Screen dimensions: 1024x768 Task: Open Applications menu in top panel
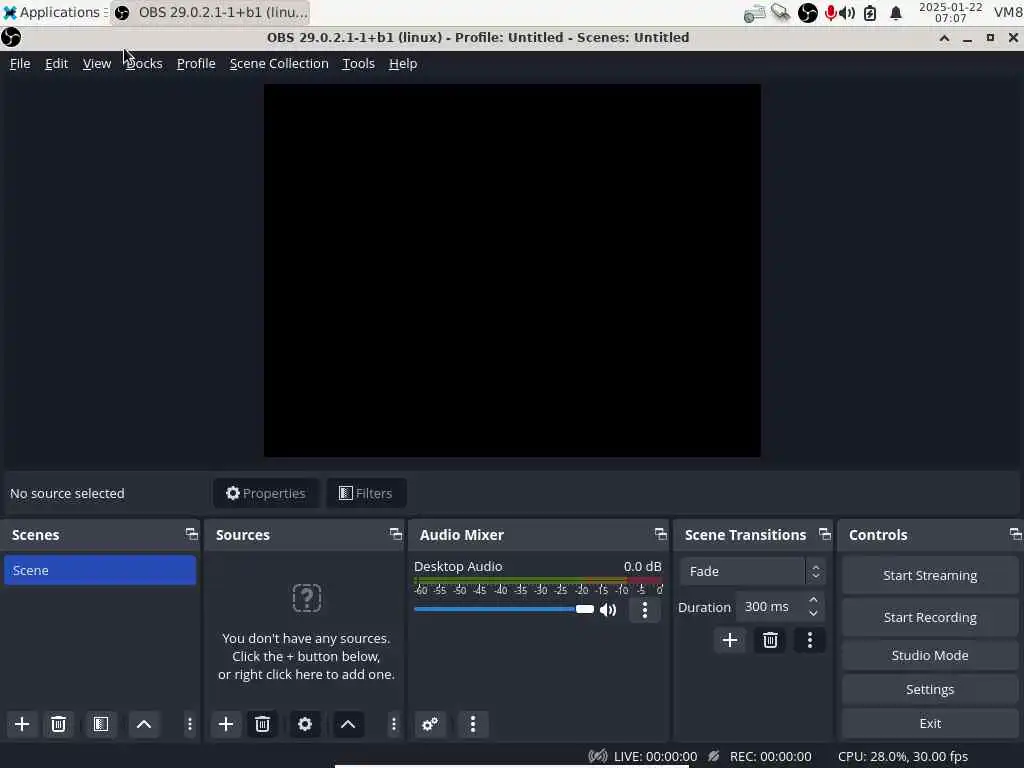pyautogui.click(x=53, y=12)
